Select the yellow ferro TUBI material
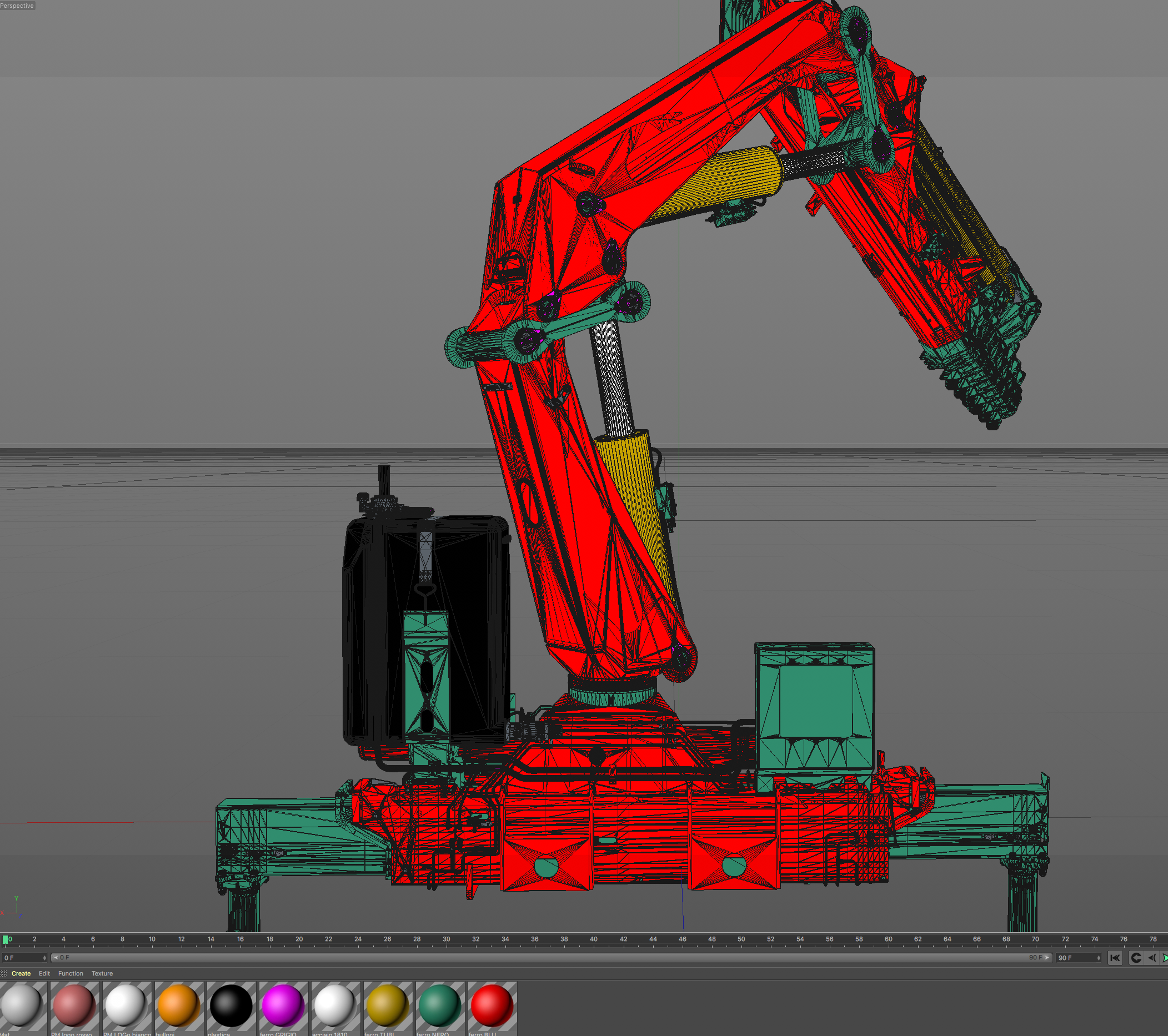 (x=388, y=1004)
